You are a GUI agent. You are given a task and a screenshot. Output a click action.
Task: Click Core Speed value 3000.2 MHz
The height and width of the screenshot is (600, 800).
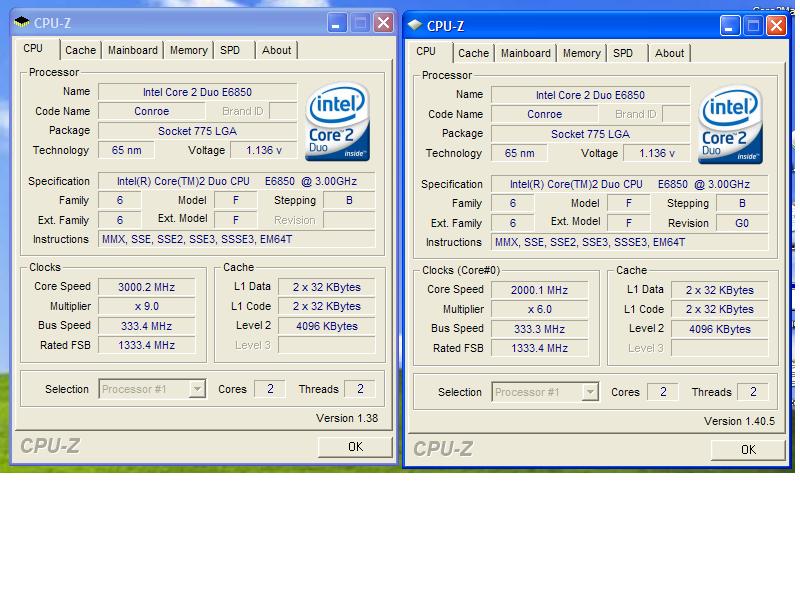[x=146, y=287]
